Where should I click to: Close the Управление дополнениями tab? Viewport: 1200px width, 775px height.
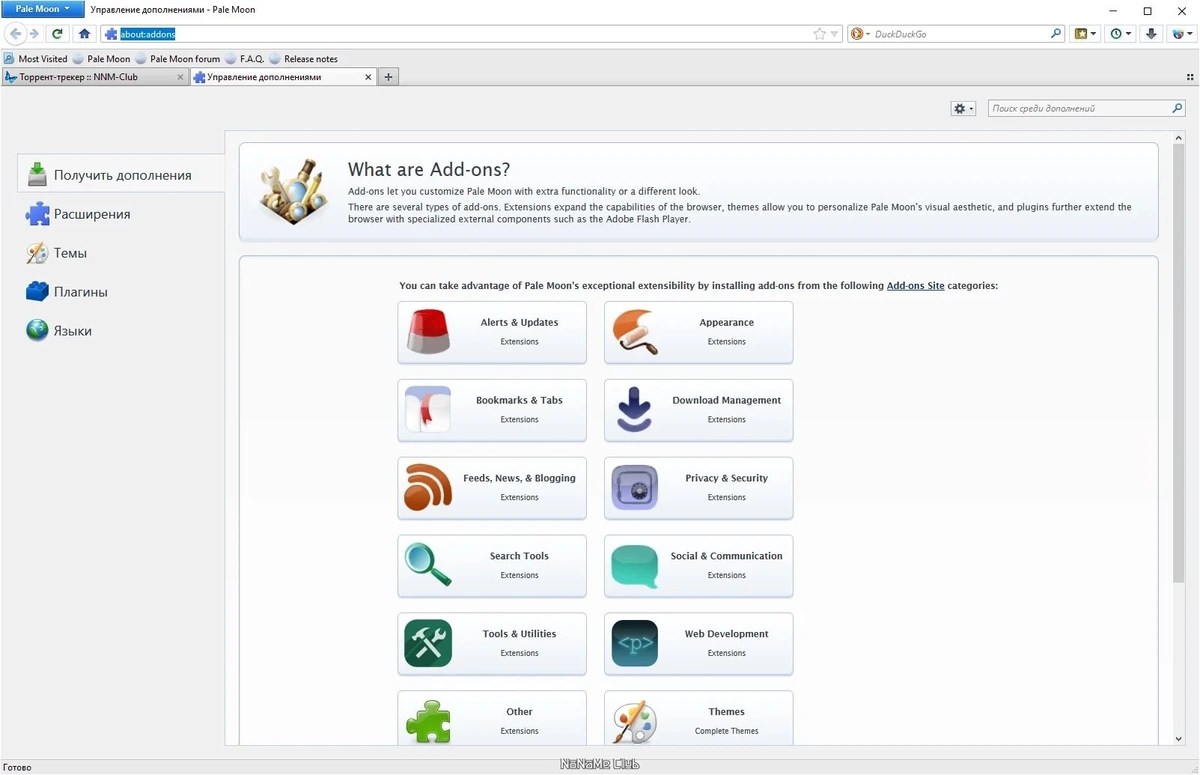(368, 77)
